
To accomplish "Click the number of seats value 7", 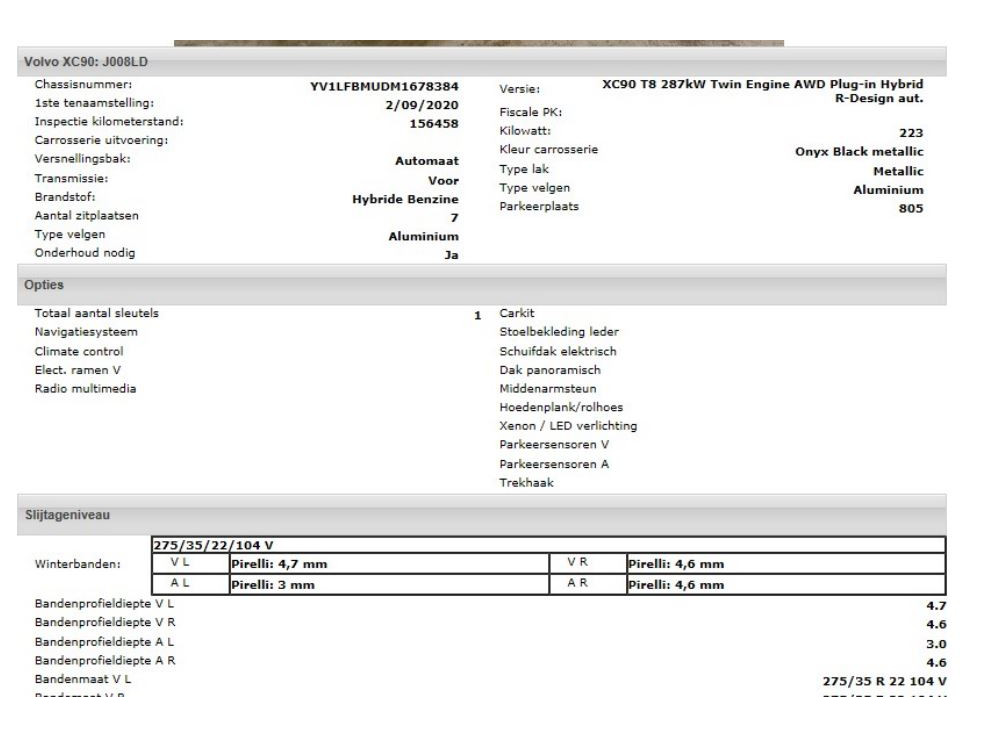I will (454, 218).
